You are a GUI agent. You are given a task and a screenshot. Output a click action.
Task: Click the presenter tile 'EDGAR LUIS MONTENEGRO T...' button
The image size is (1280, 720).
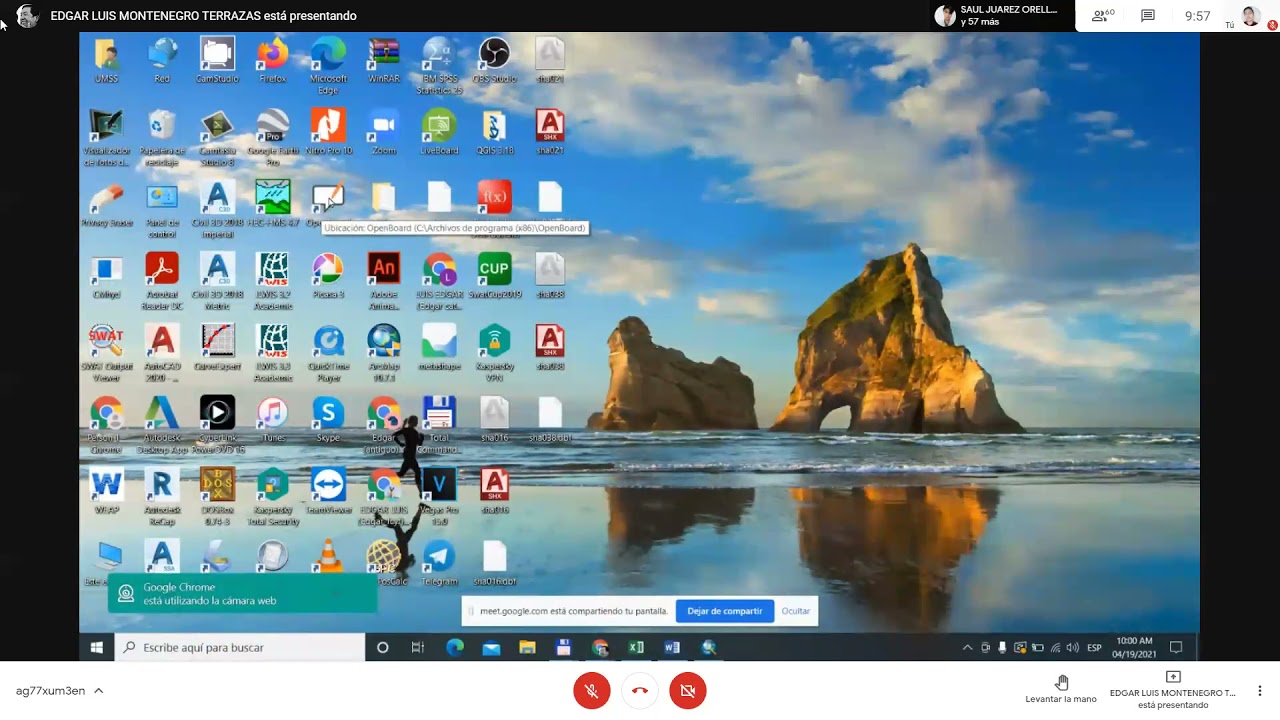pyautogui.click(x=1173, y=690)
